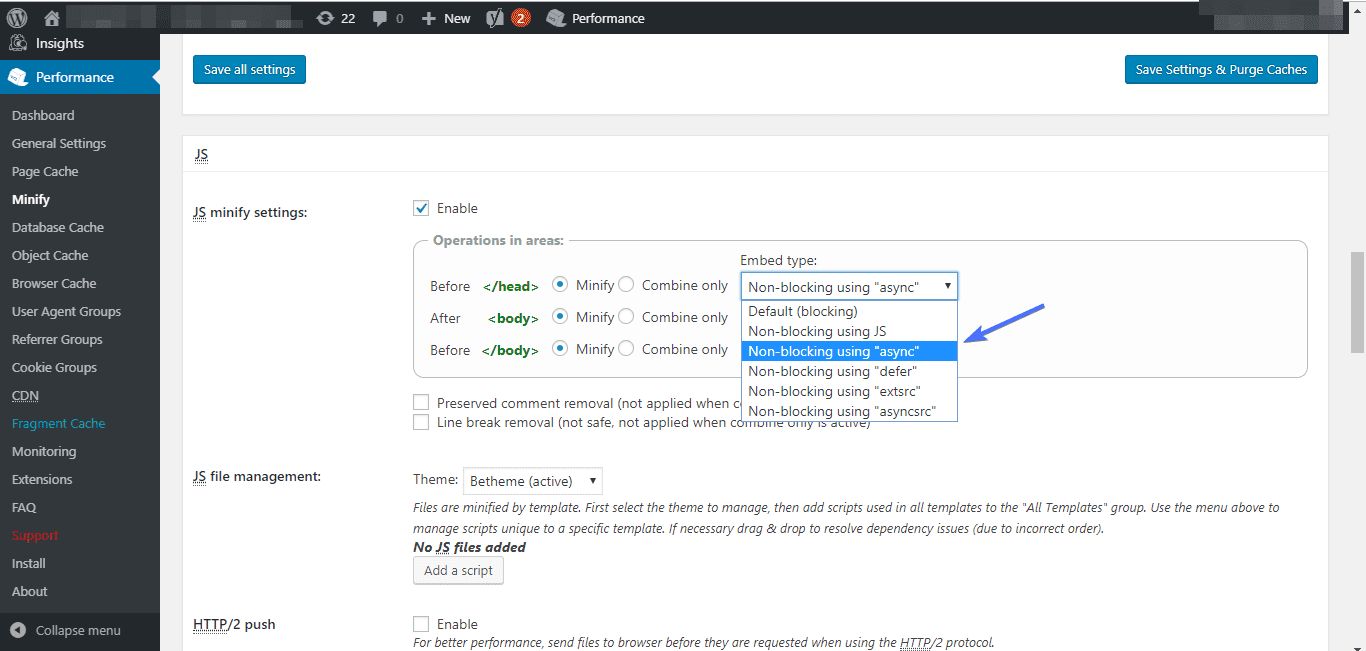Choose highlighted Non-blocking using "async" option
The image size is (1366, 651).
[x=849, y=351]
